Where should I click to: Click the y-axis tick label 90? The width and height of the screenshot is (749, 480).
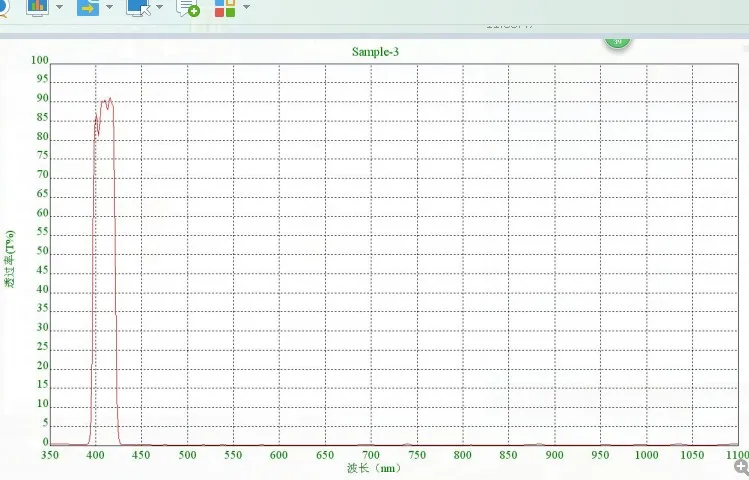(43, 98)
